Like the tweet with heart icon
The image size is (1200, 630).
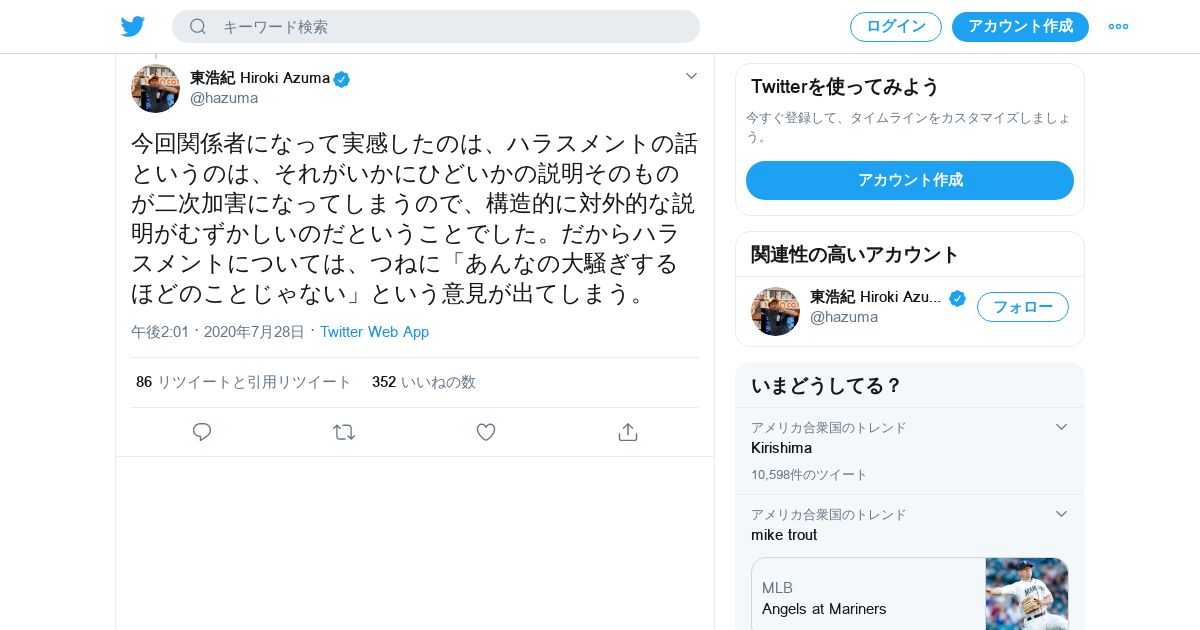click(x=486, y=432)
